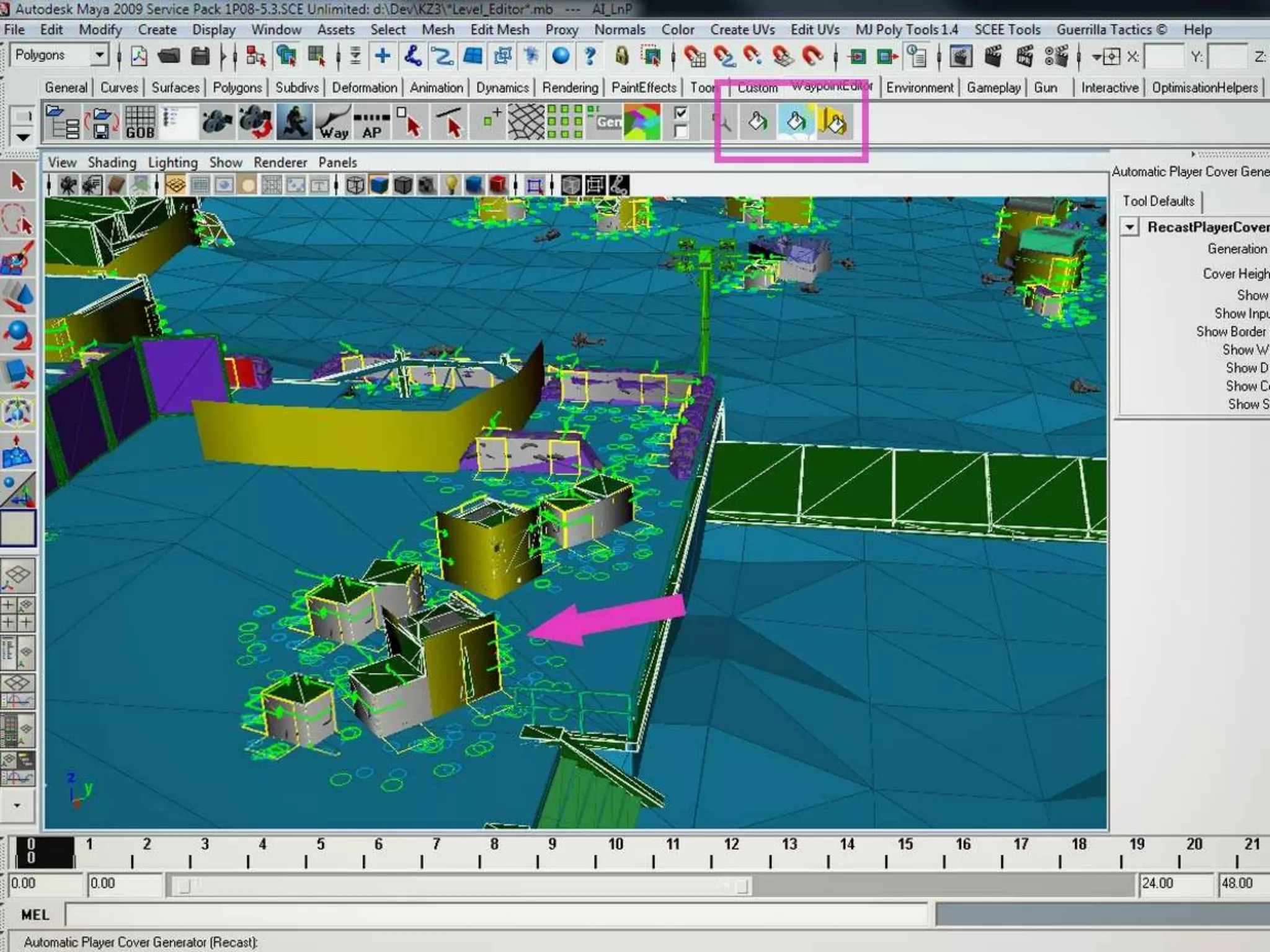Collapse the RecastPlayerCover section arrow
Image resolution: width=1270 pixels, height=952 pixels.
1130,227
